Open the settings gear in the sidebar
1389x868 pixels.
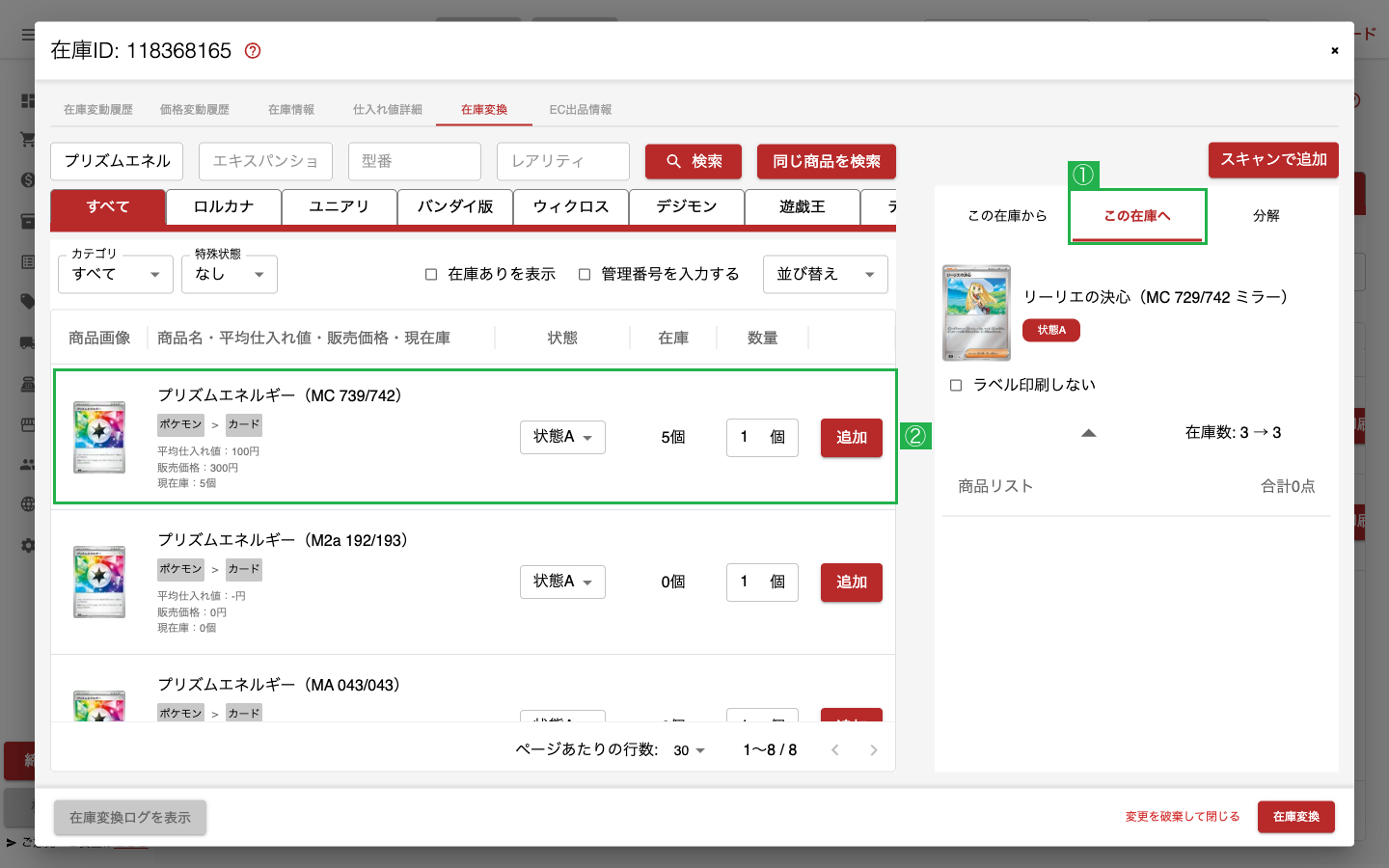pyautogui.click(x=28, y=545)
